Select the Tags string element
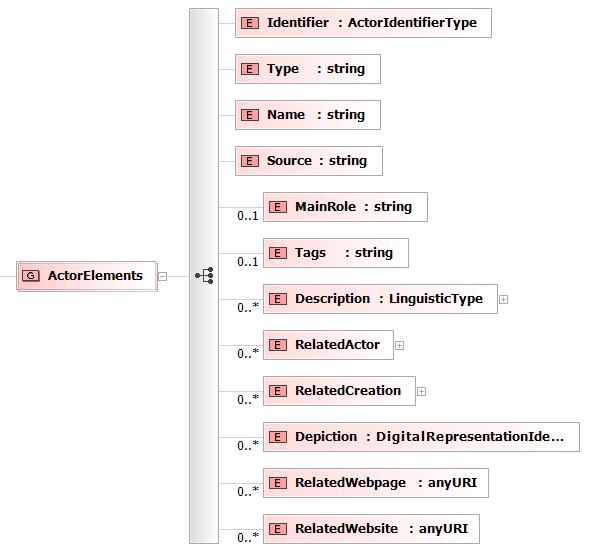596x552 pixels. click(x=336, y=253)
